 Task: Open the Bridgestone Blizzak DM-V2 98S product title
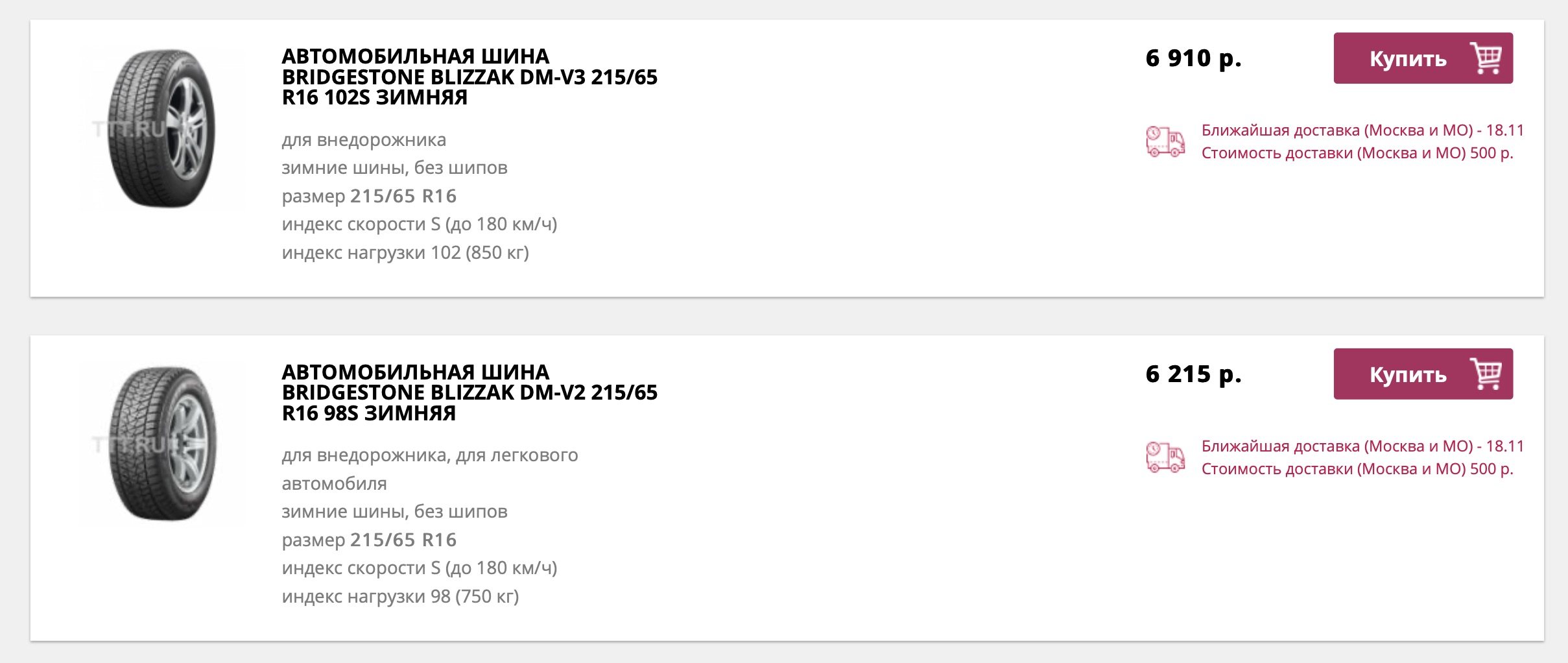469,392
